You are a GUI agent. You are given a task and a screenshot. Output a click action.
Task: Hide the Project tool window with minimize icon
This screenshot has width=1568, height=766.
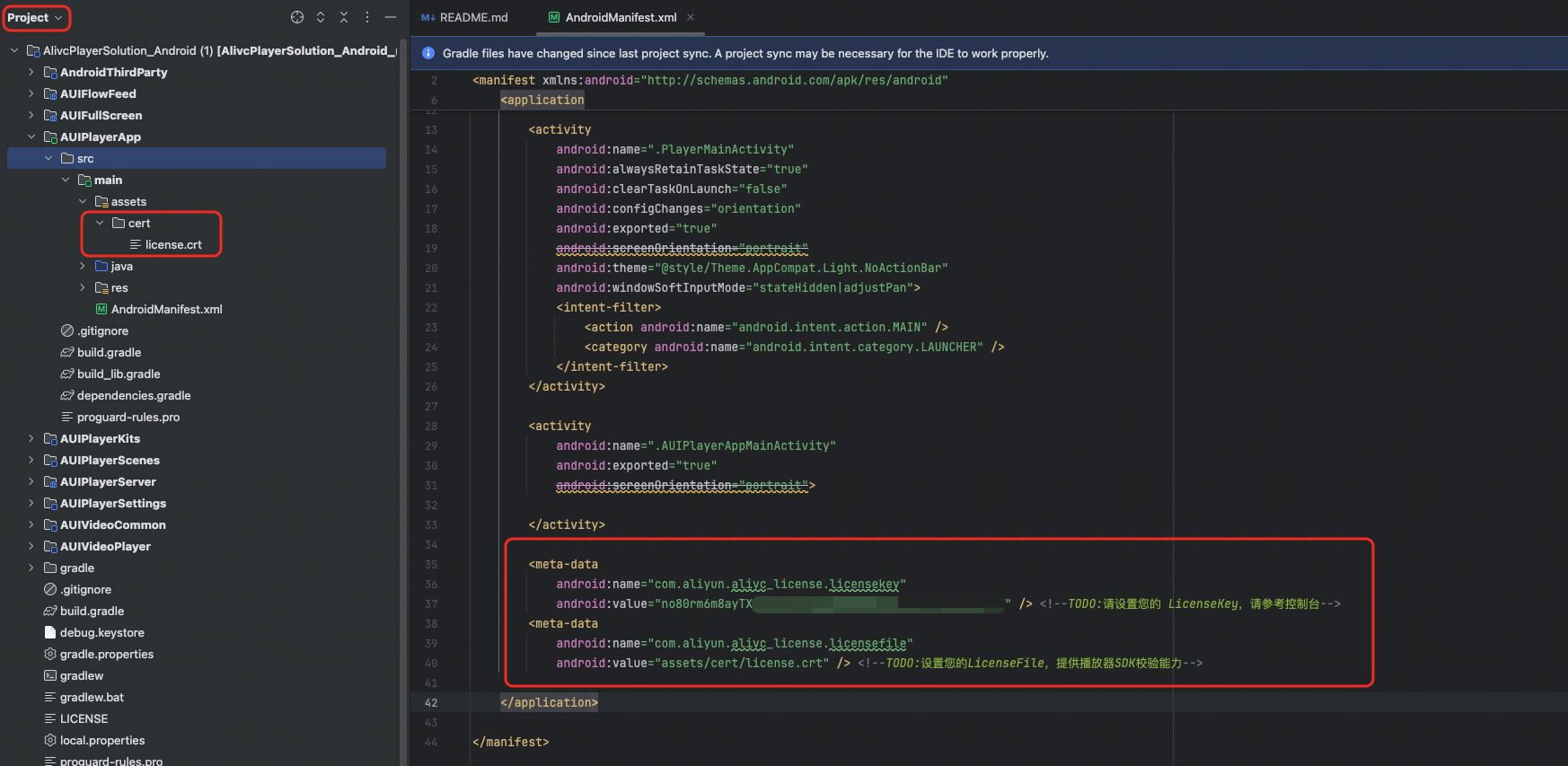[391, 17]
